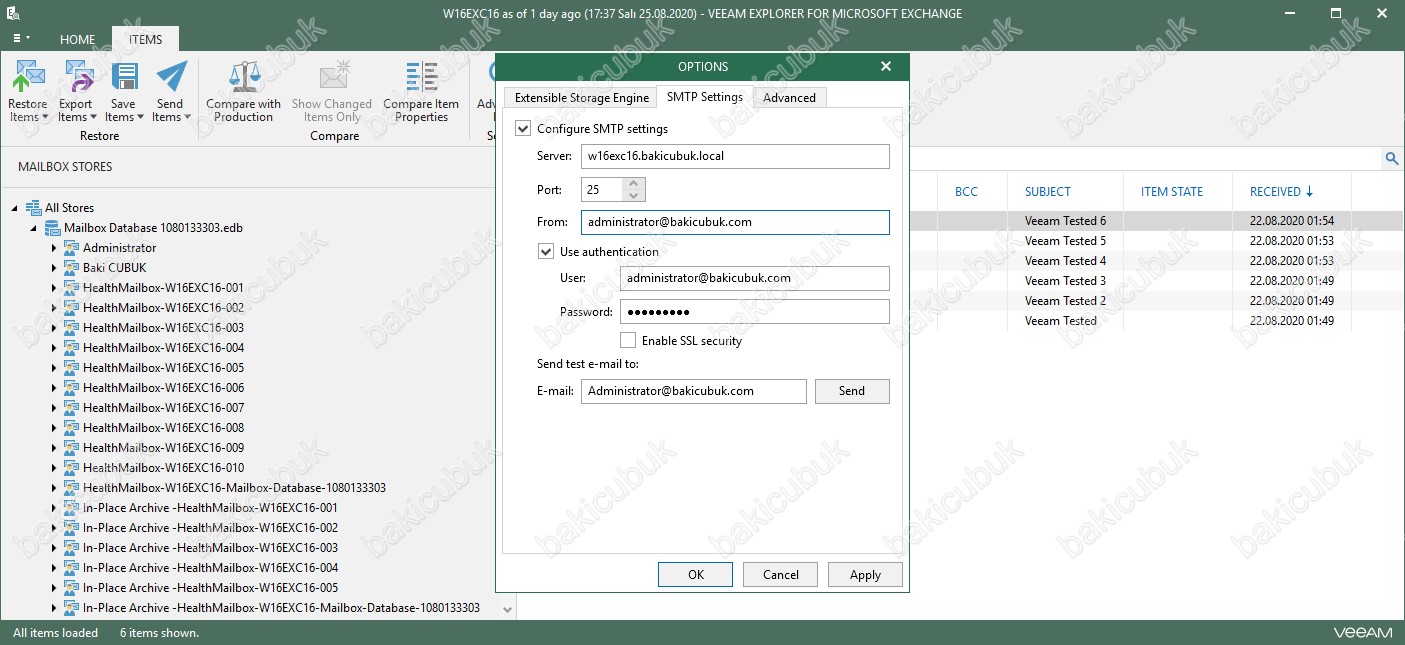Click Apply in Options dialog

pyautogui.click(x=865, y=575)
